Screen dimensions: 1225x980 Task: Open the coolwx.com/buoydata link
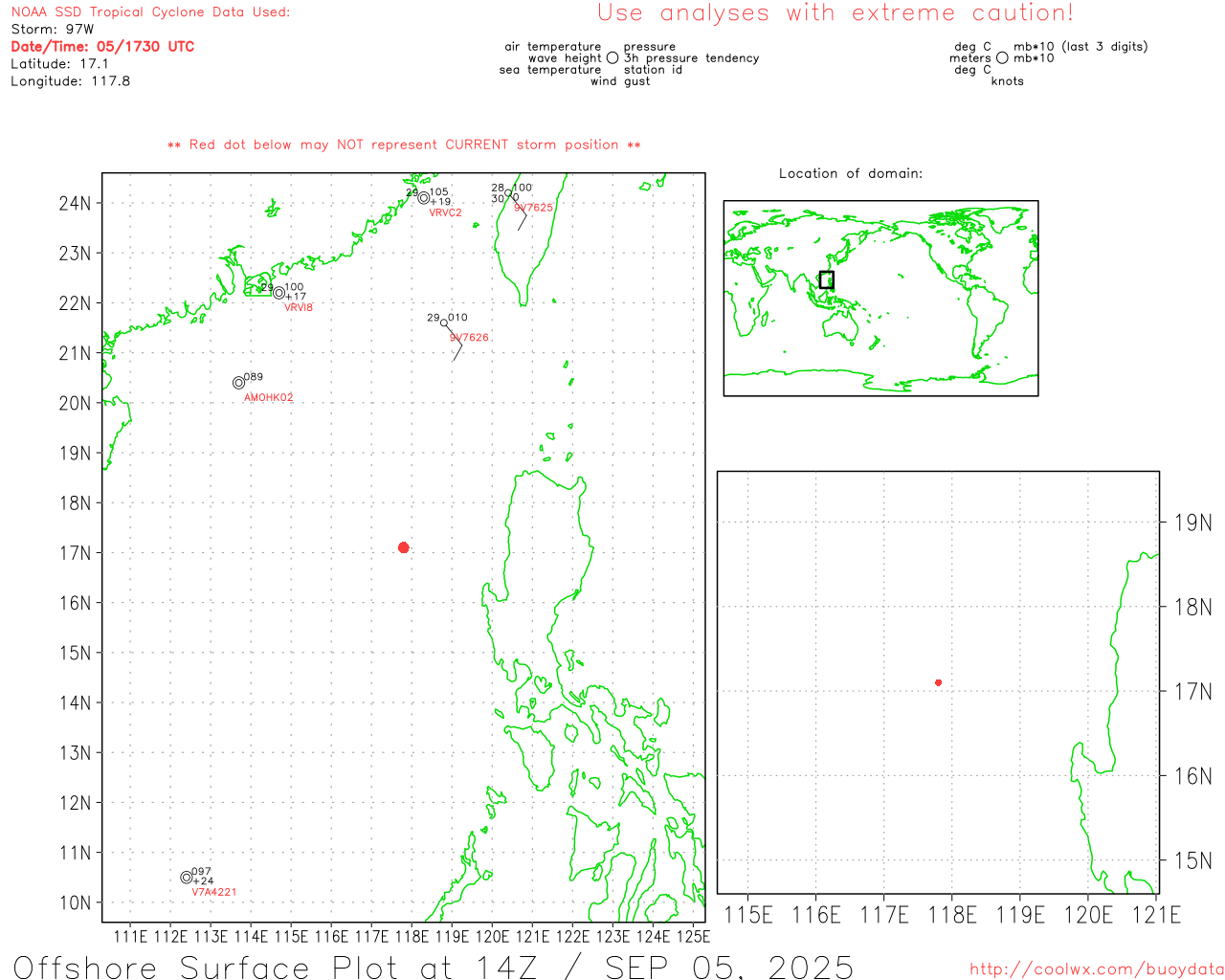(1097, 969)
